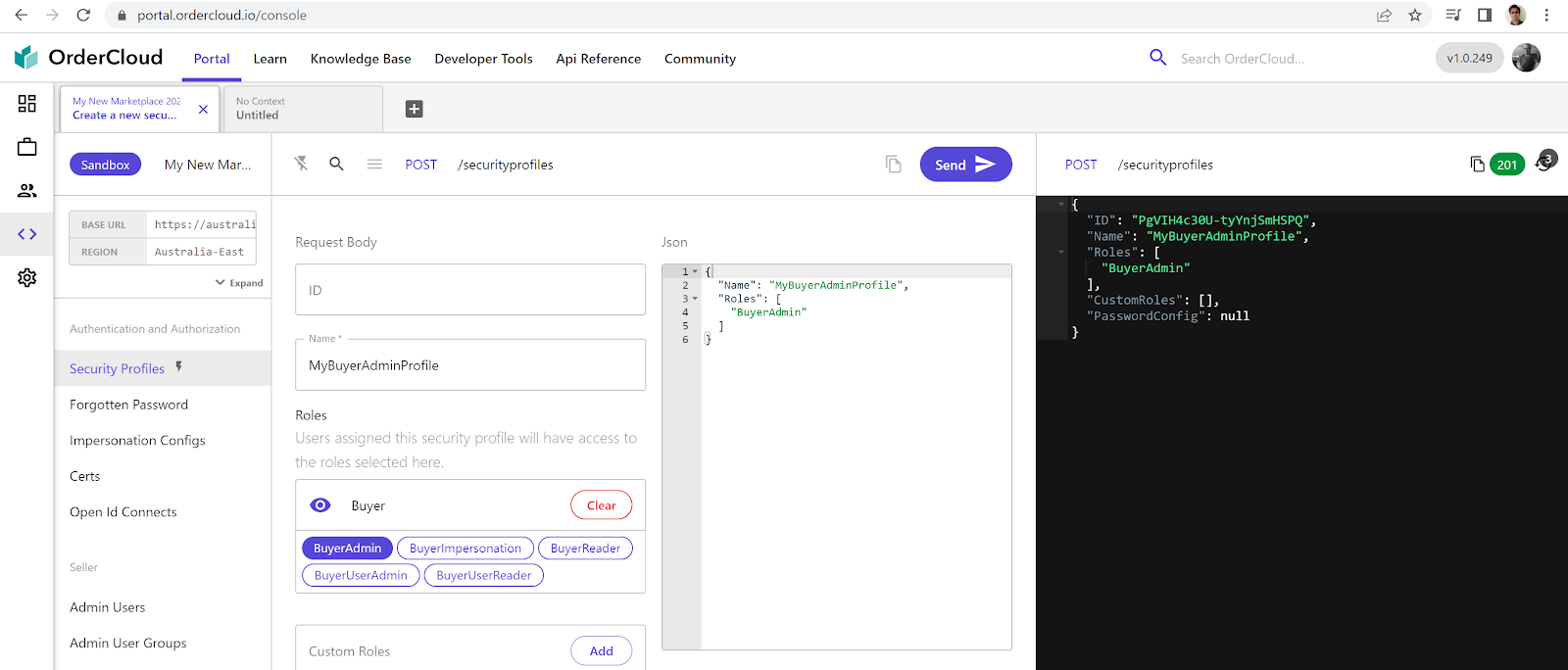Viewport: 1568px width, 670px height.
Task: Add a new console tab with plus icon
Action: 415,109
